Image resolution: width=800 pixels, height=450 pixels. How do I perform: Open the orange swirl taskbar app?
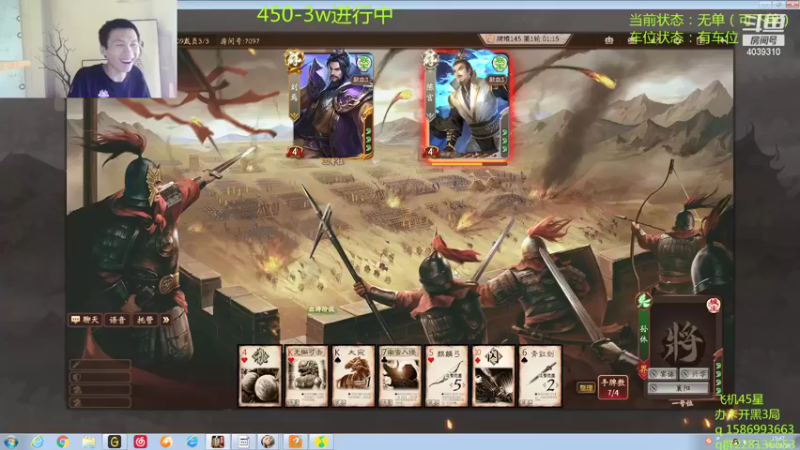click(166, 442)
